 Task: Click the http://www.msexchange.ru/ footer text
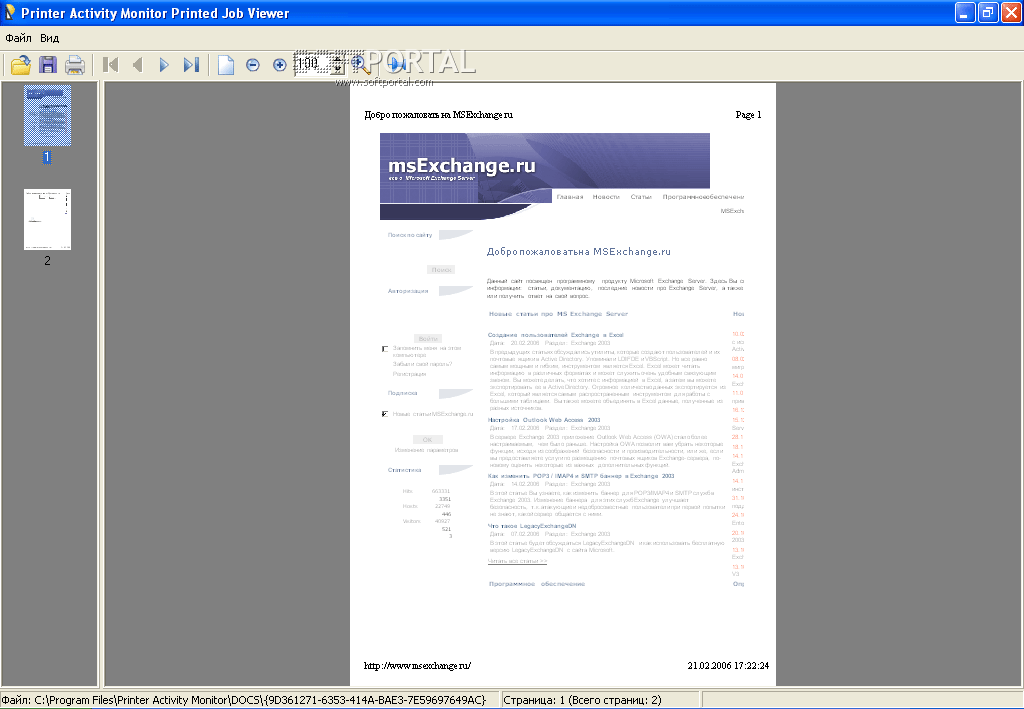pos(417,666)
